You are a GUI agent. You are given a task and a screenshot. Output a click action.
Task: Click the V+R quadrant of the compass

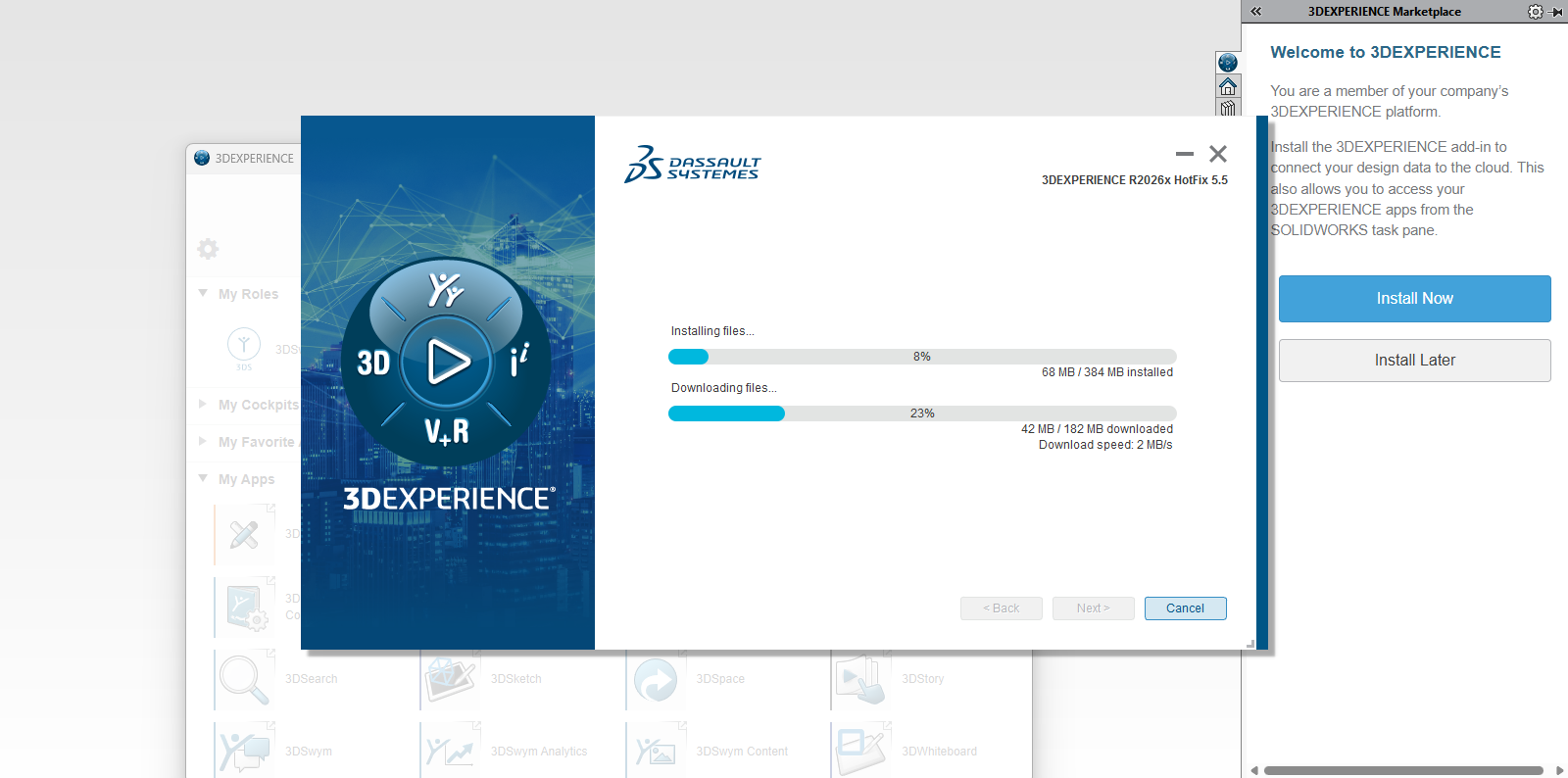447,430
